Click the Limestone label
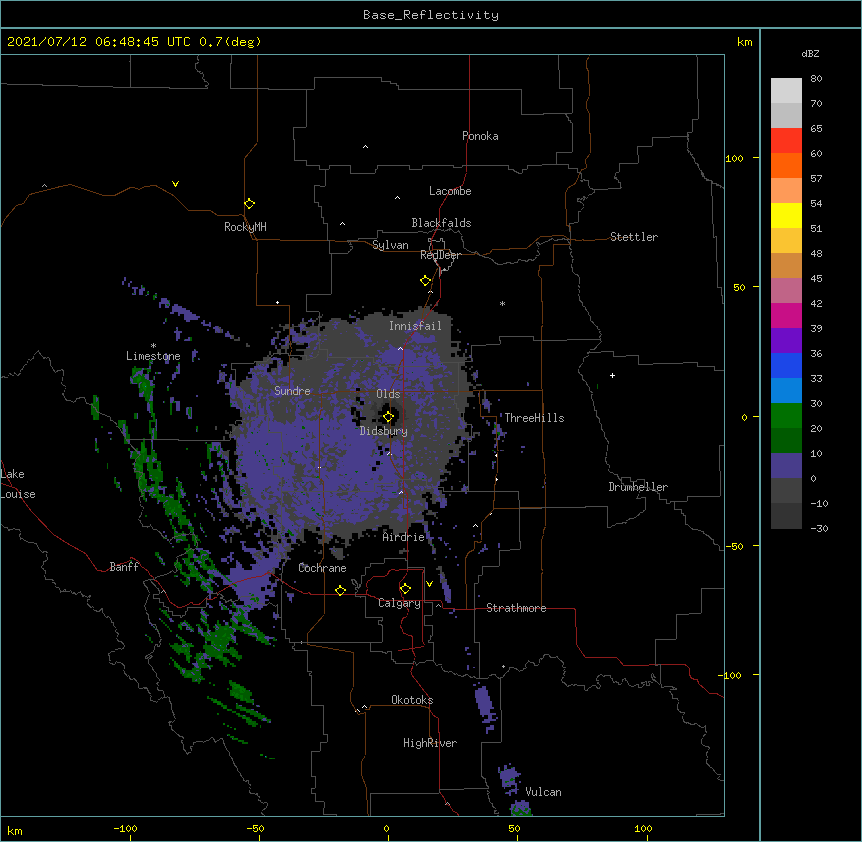862x842 pixels. click(x=153, y=356)
